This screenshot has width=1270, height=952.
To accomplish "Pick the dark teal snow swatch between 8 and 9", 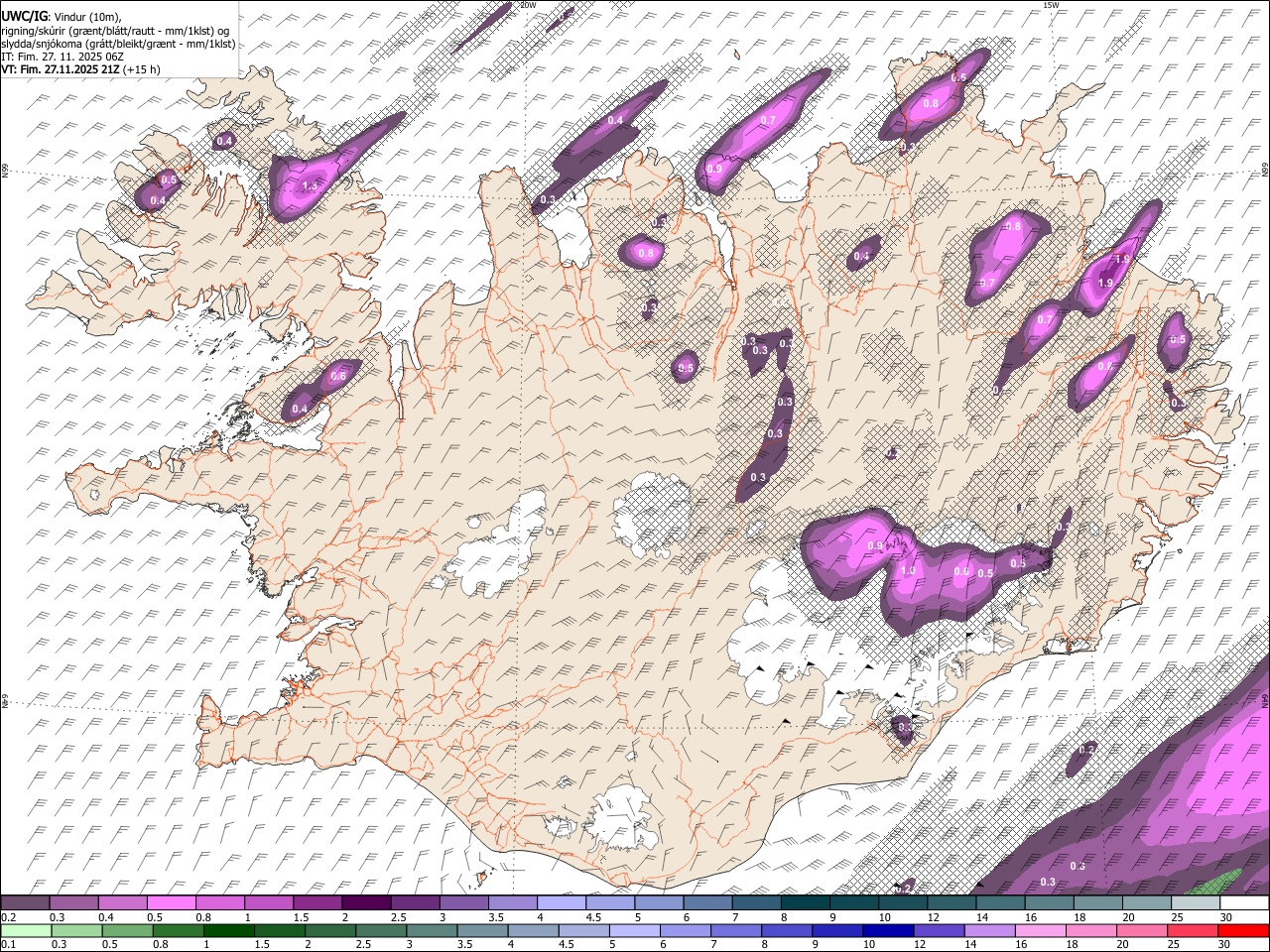I will [x=805, y=903].
